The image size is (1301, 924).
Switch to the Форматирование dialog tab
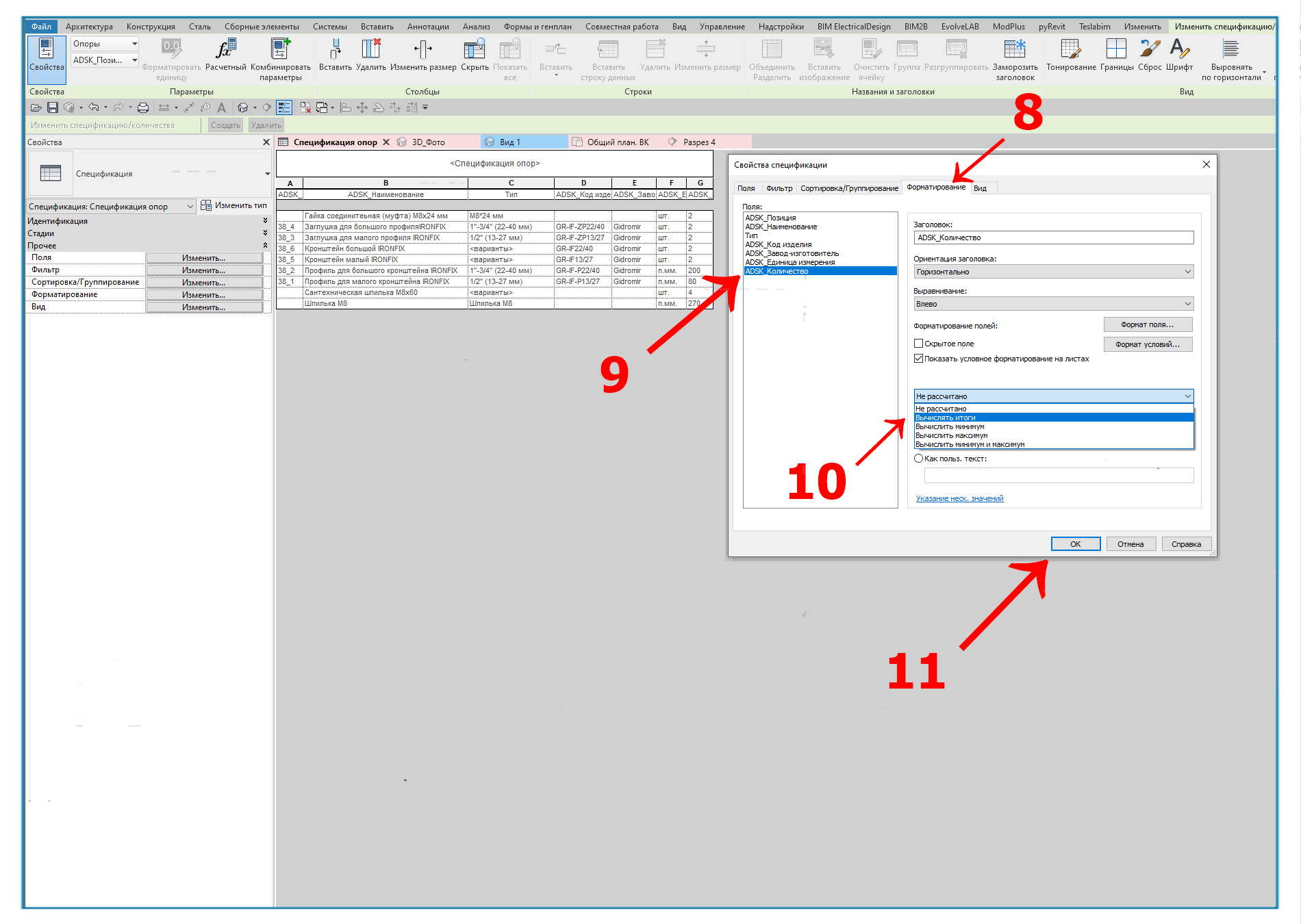(x=936, y=188)
